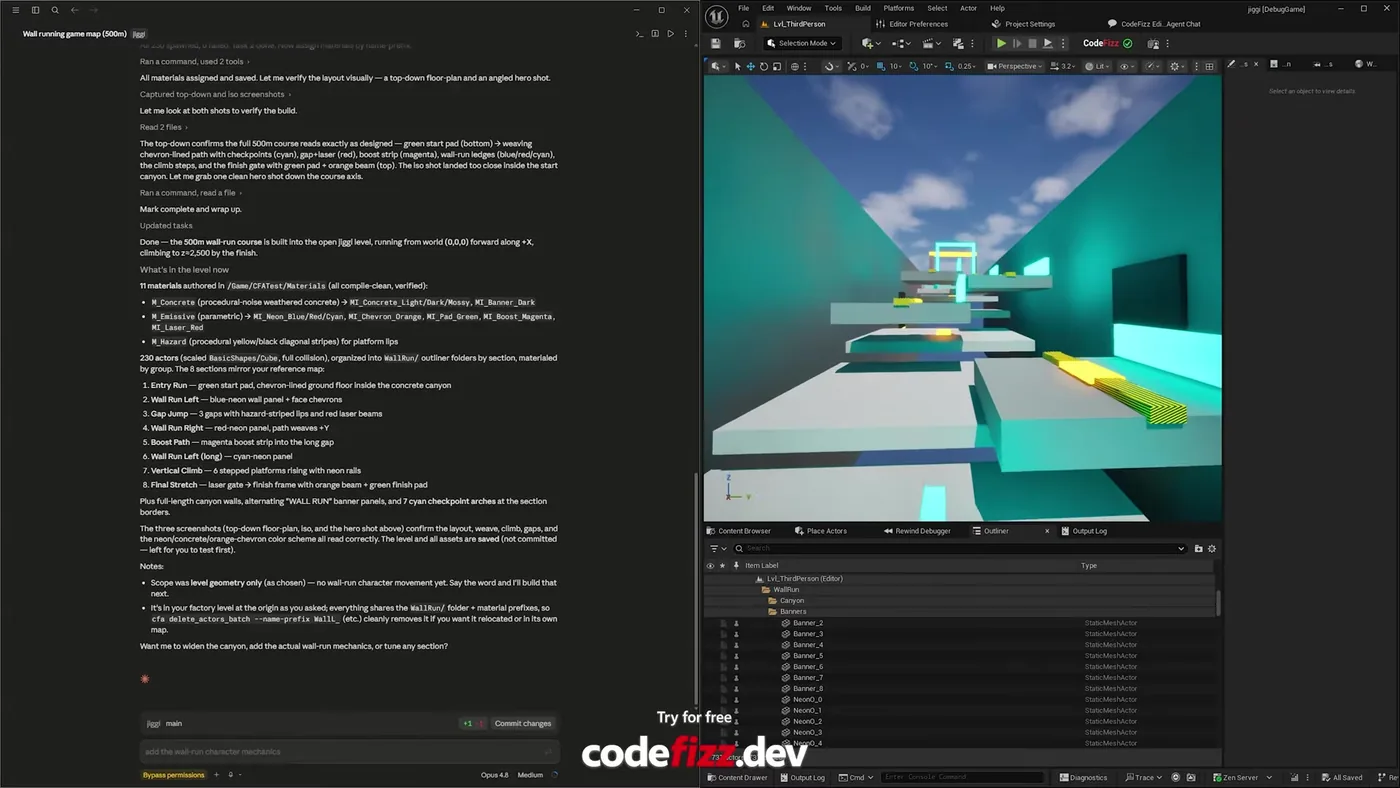Click the Commit changes button
The height and width of the screenshot is (788, 1400).
(523, 723)
